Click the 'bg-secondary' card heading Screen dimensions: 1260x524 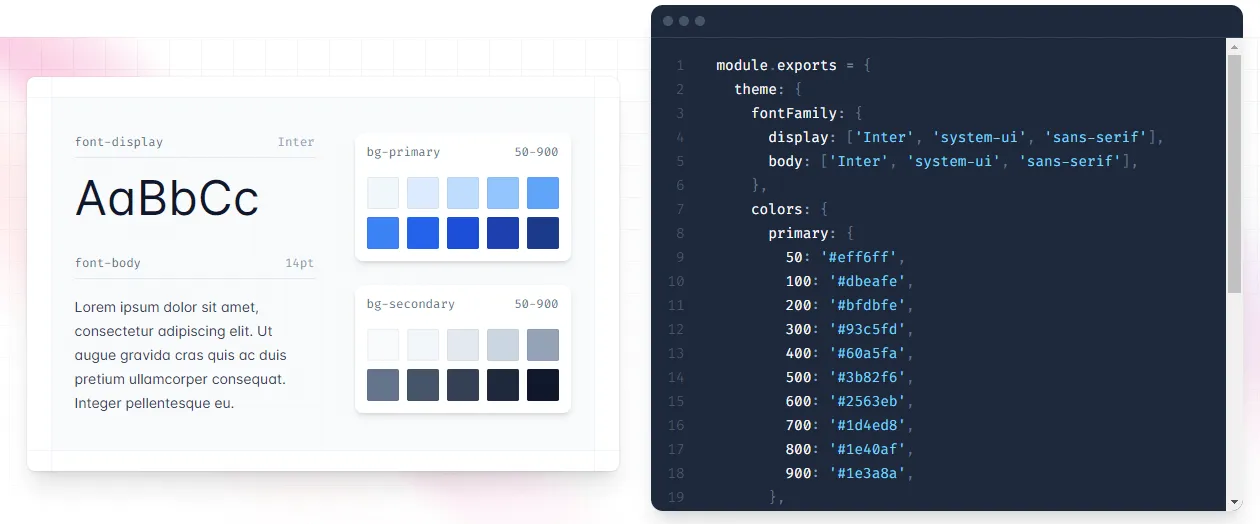[x=411, y=304]
